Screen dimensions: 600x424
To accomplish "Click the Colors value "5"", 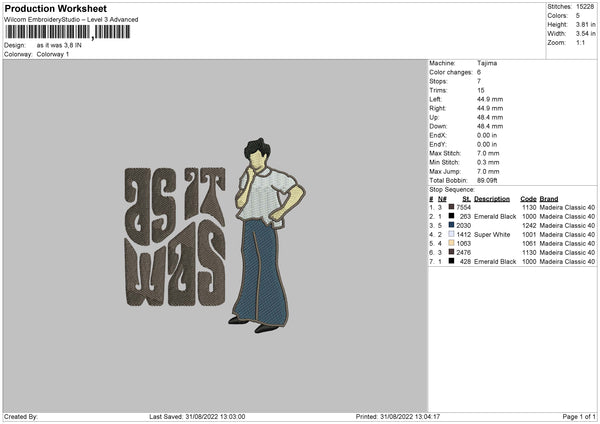I will [578, 16].
